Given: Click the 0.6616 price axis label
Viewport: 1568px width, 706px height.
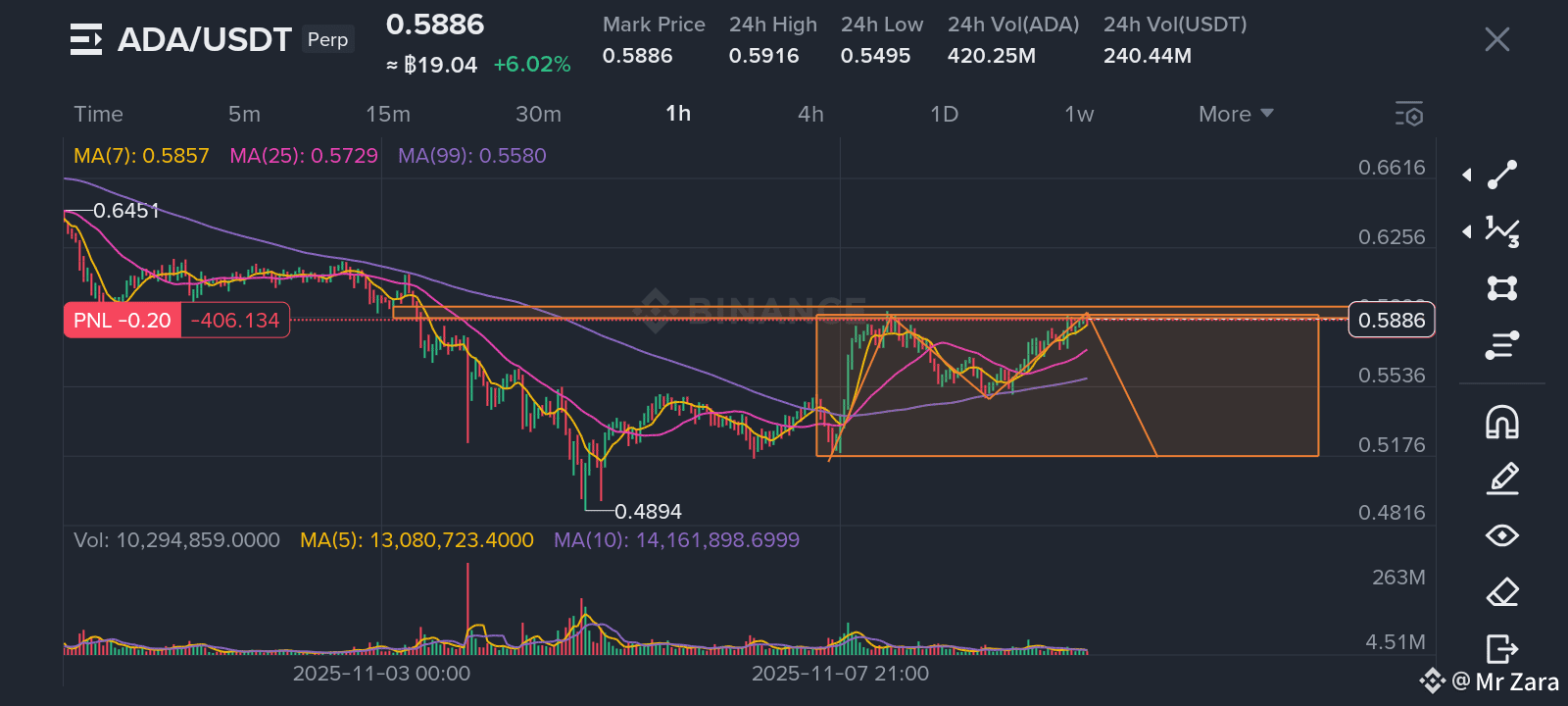Looking at the screenshot, I should pos(1392,168).
